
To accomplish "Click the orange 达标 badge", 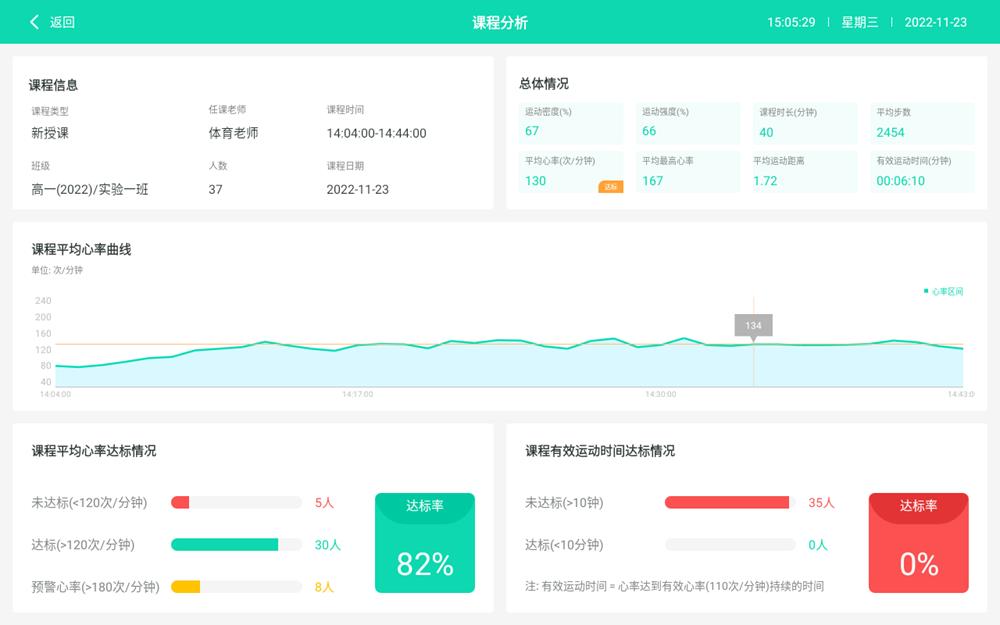I will [x=610, y=186].
